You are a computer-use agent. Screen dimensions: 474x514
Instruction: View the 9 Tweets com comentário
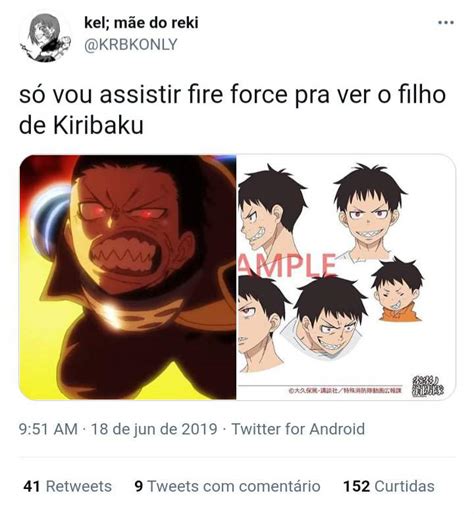(x=227, y=486)
